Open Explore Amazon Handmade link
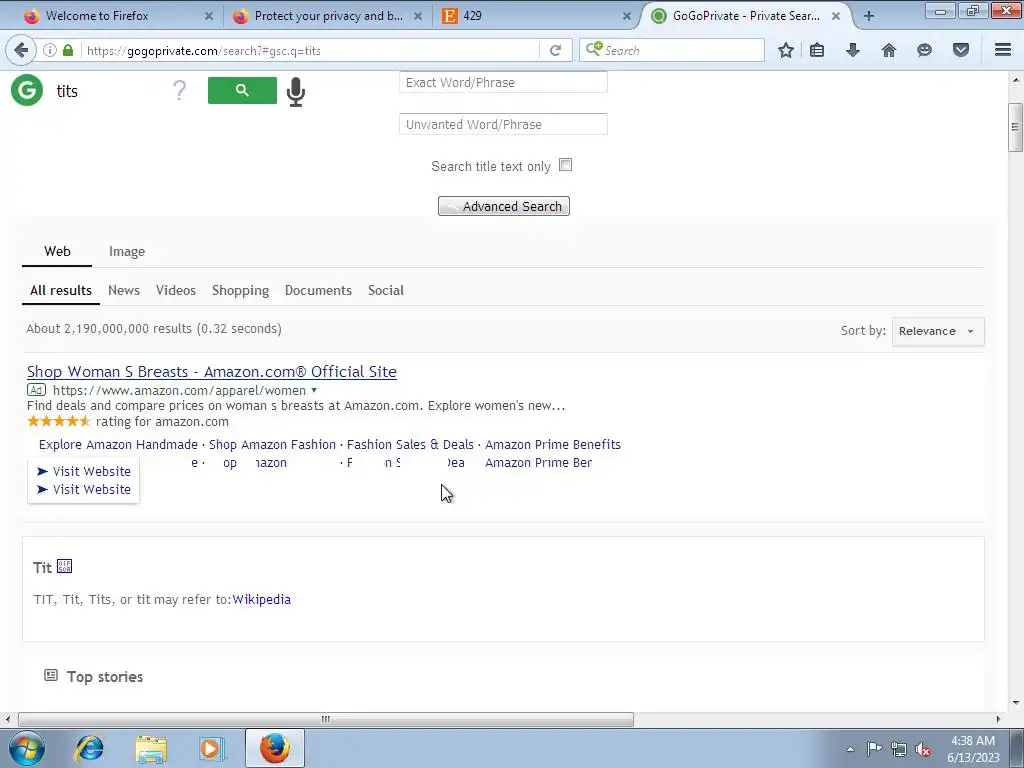 coord(118,445)
